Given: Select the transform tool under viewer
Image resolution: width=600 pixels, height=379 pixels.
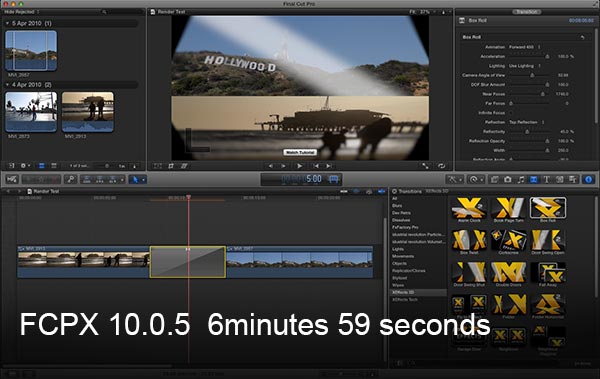Looking at the screenshot, I should pos(158,166).
